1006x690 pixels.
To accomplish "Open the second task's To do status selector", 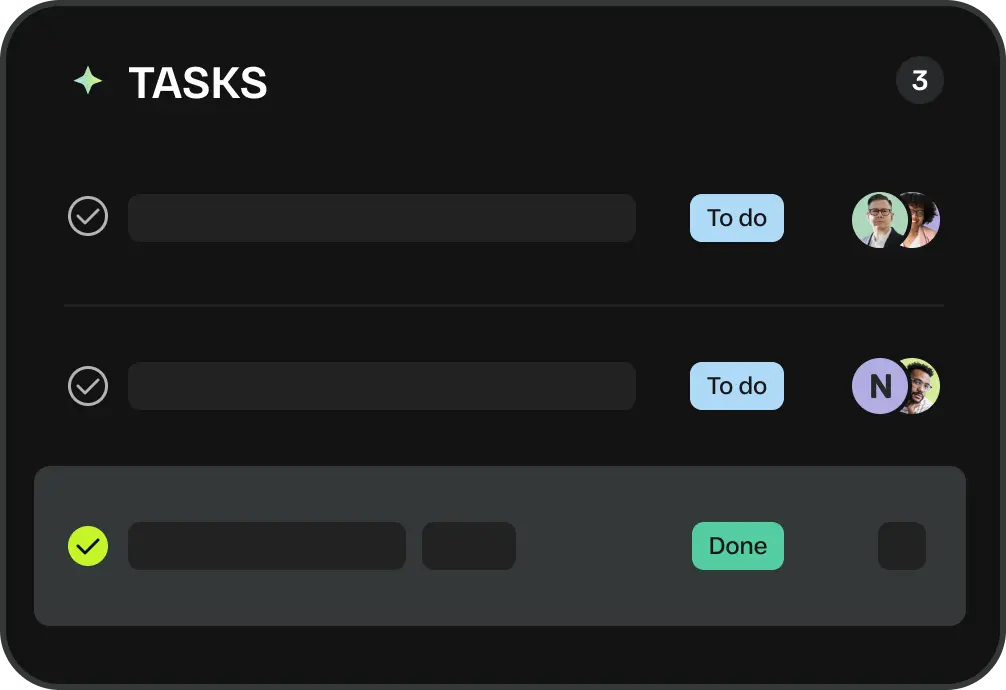I will tap(736, 386).
